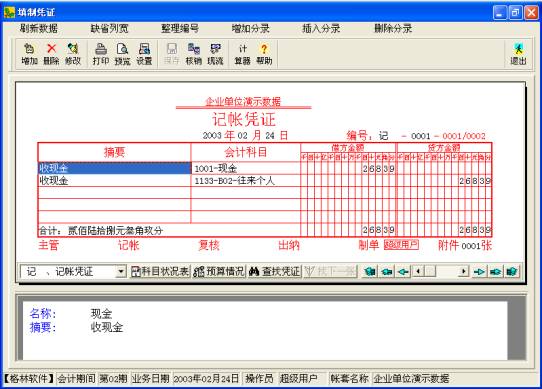
Task: Click the 缺省列宽 menu item
Action: coord(109,28)
